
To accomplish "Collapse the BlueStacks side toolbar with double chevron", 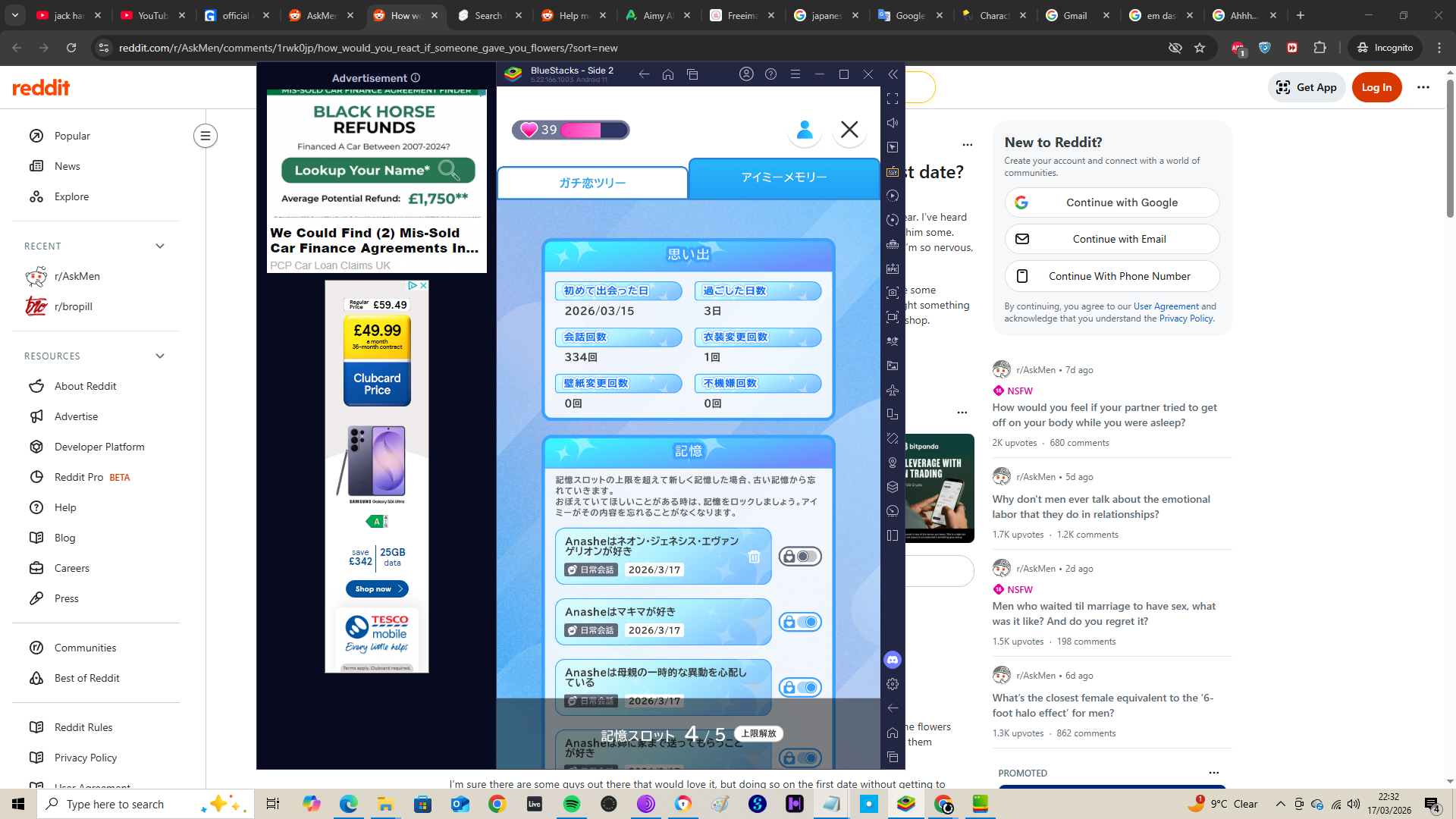I will click(x=893, y=74).
